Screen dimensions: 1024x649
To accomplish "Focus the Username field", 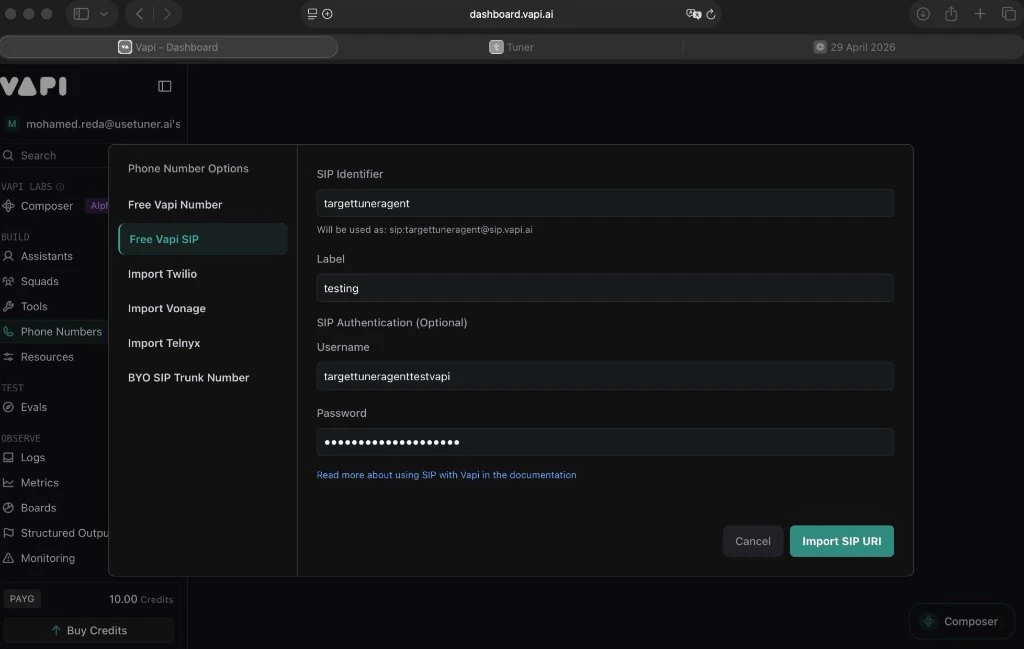I will point(605,376).
